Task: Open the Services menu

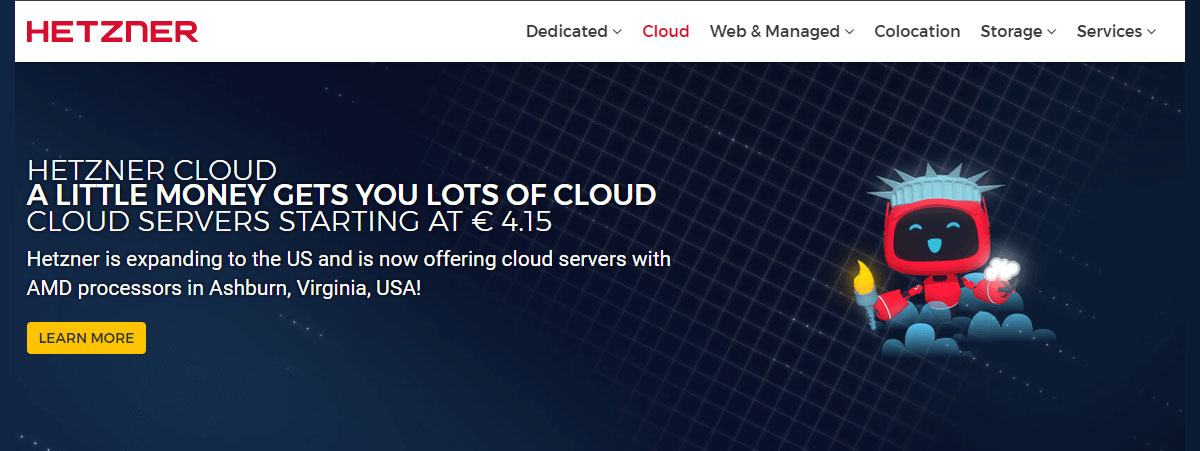Action: [x=1116, y=31]
